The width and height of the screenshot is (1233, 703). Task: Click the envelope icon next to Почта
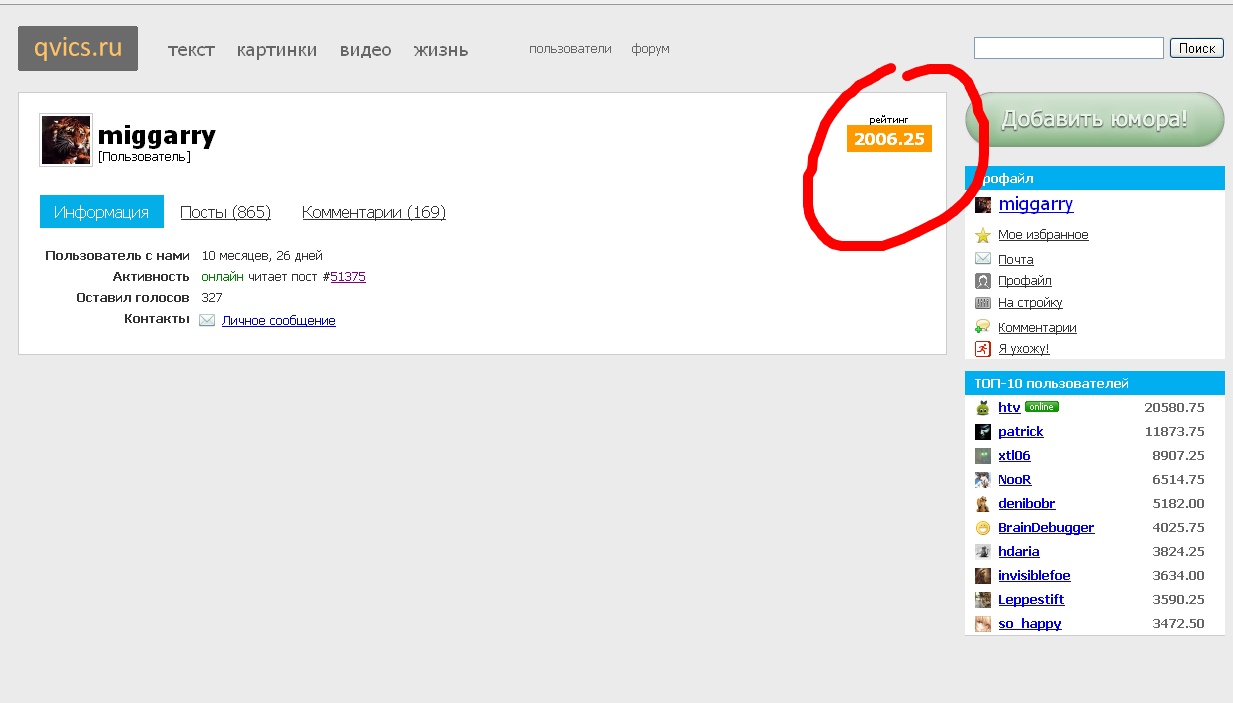[983, 259]
